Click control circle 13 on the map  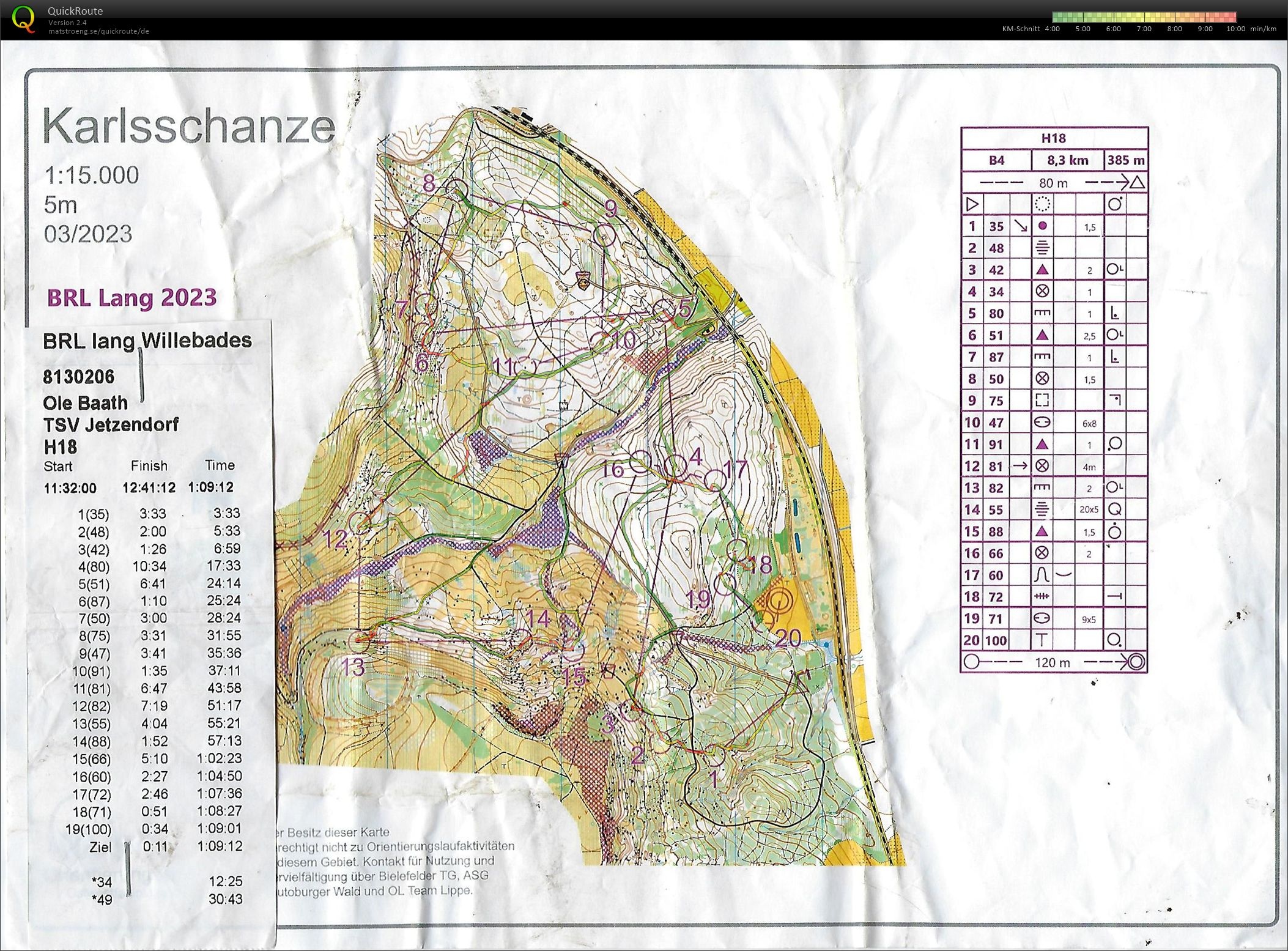tap(360, 642)
